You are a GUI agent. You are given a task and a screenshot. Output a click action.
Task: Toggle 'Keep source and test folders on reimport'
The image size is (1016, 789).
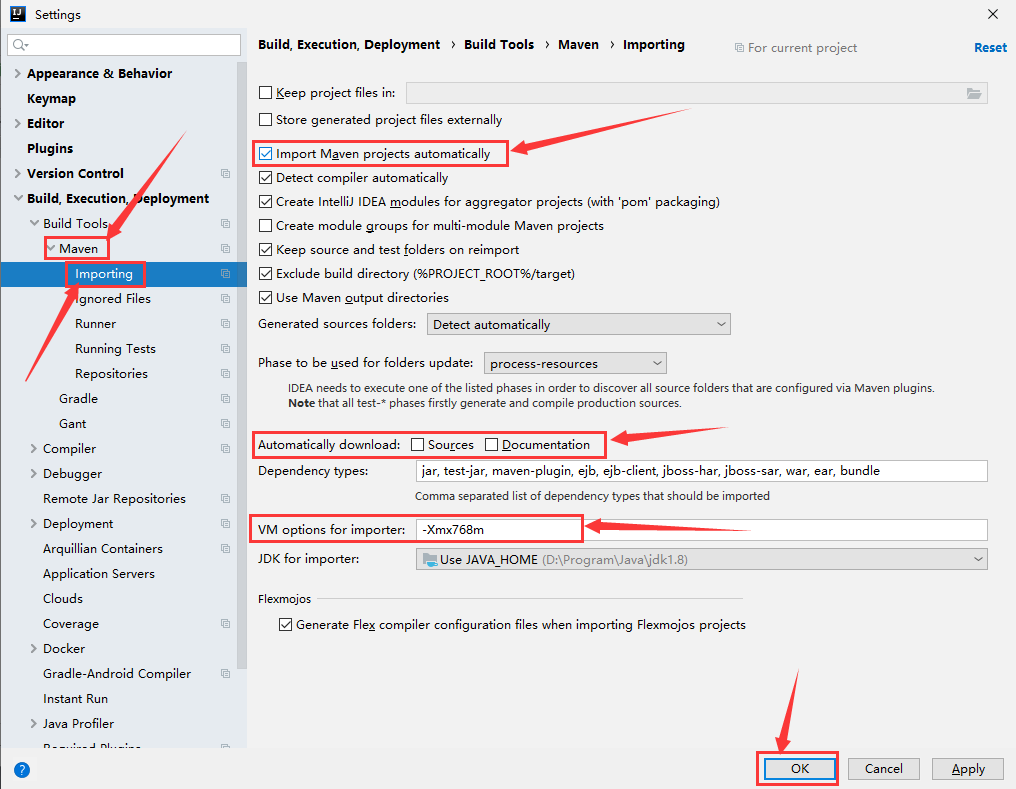pos(265,249)
